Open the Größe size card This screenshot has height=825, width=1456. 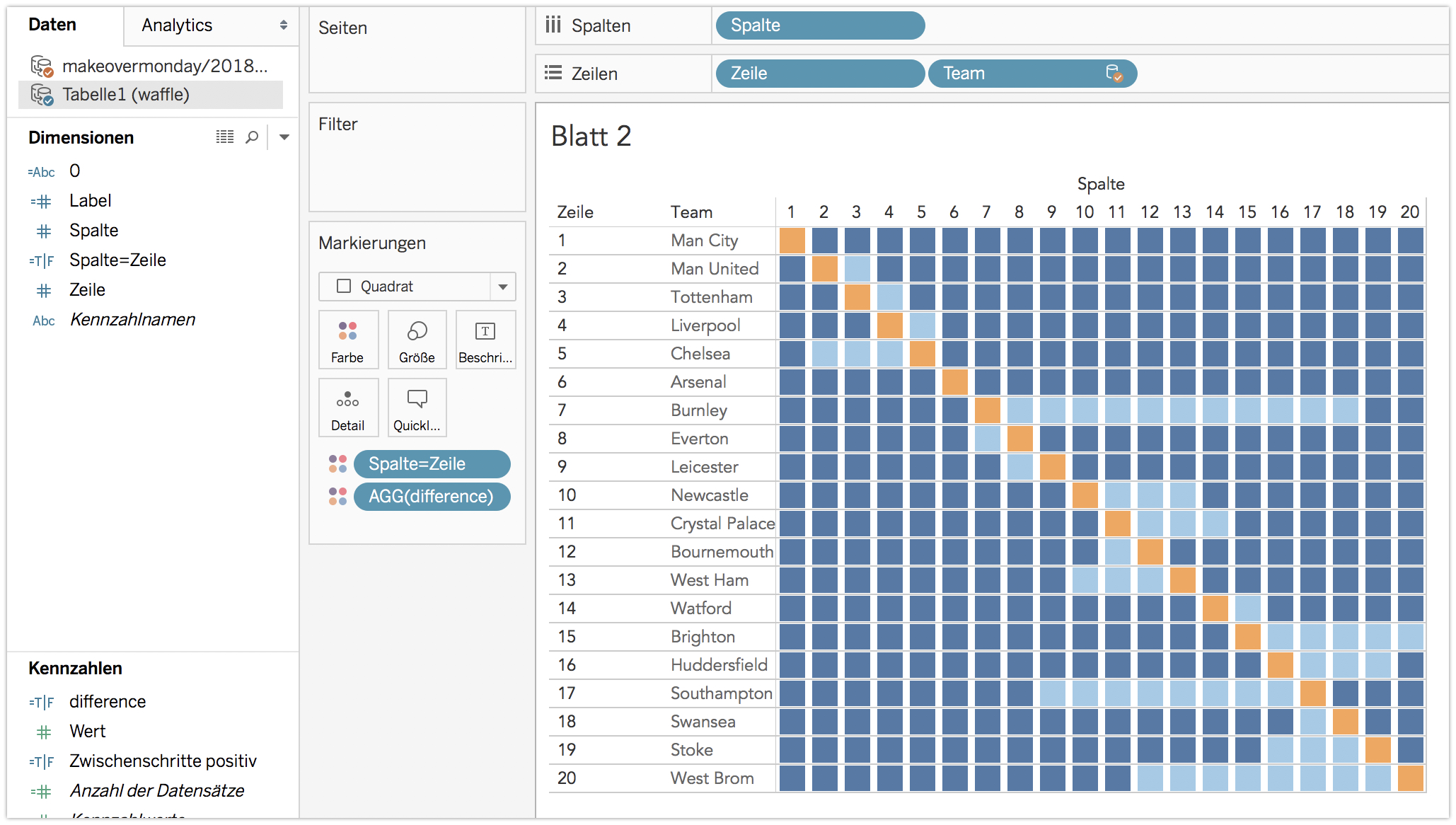point(417,340)
